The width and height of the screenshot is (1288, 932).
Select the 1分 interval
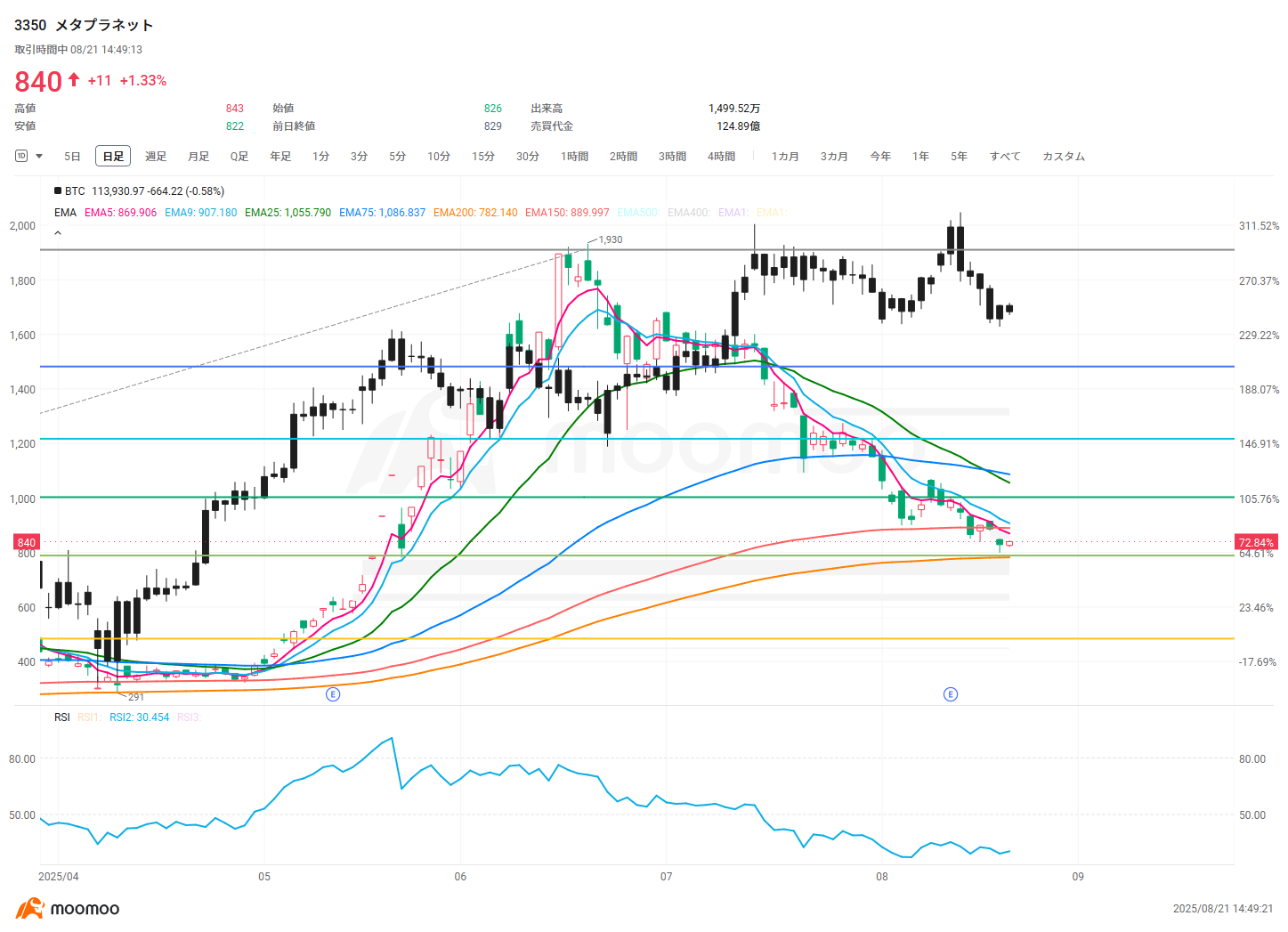click(x=320, y=156)
